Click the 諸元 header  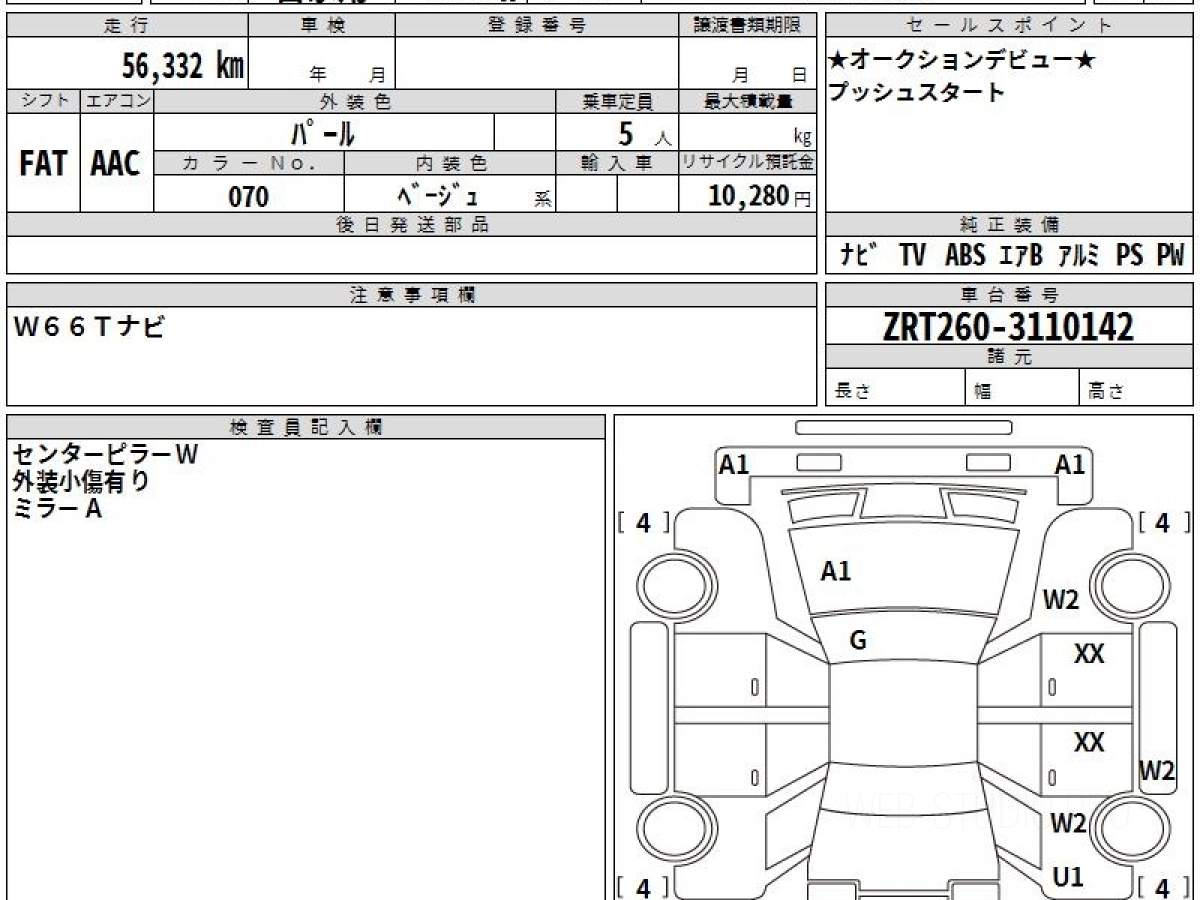pos(1009,357)
